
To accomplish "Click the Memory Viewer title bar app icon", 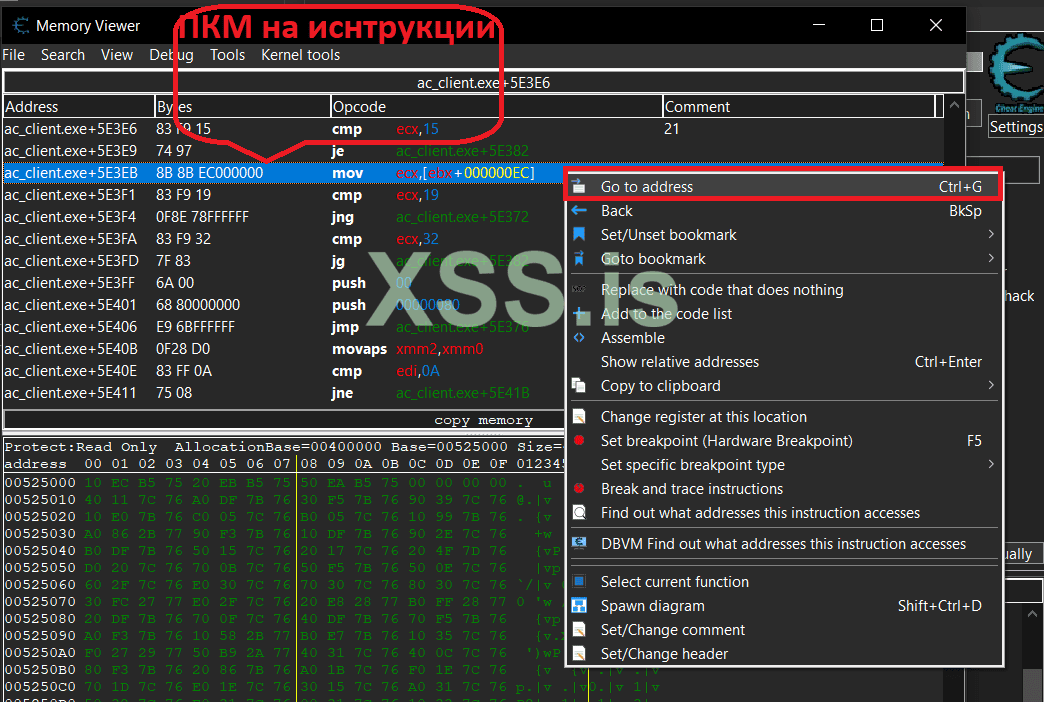I will point(20,25).
